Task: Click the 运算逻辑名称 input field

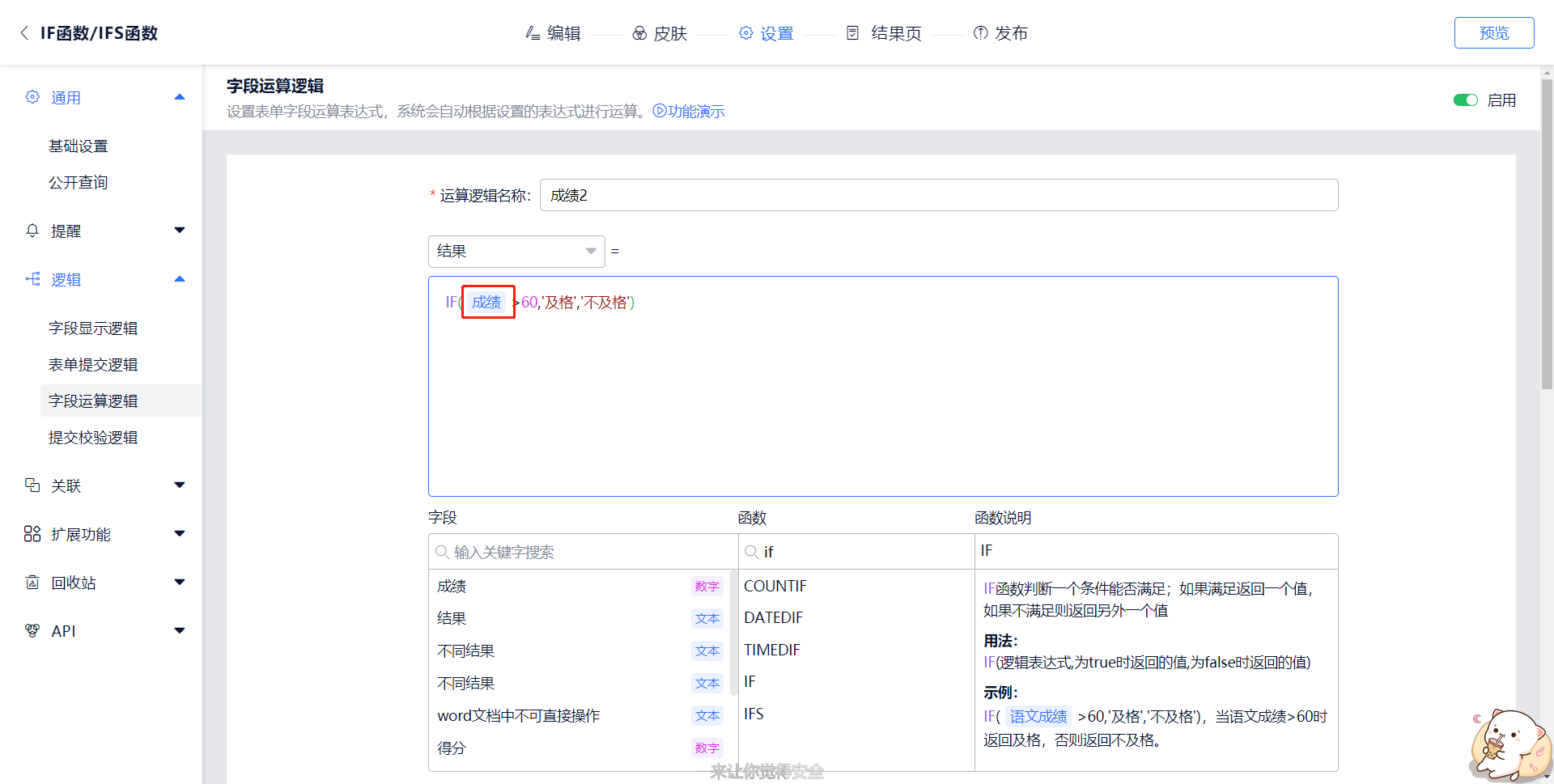Action: [938, 195]
